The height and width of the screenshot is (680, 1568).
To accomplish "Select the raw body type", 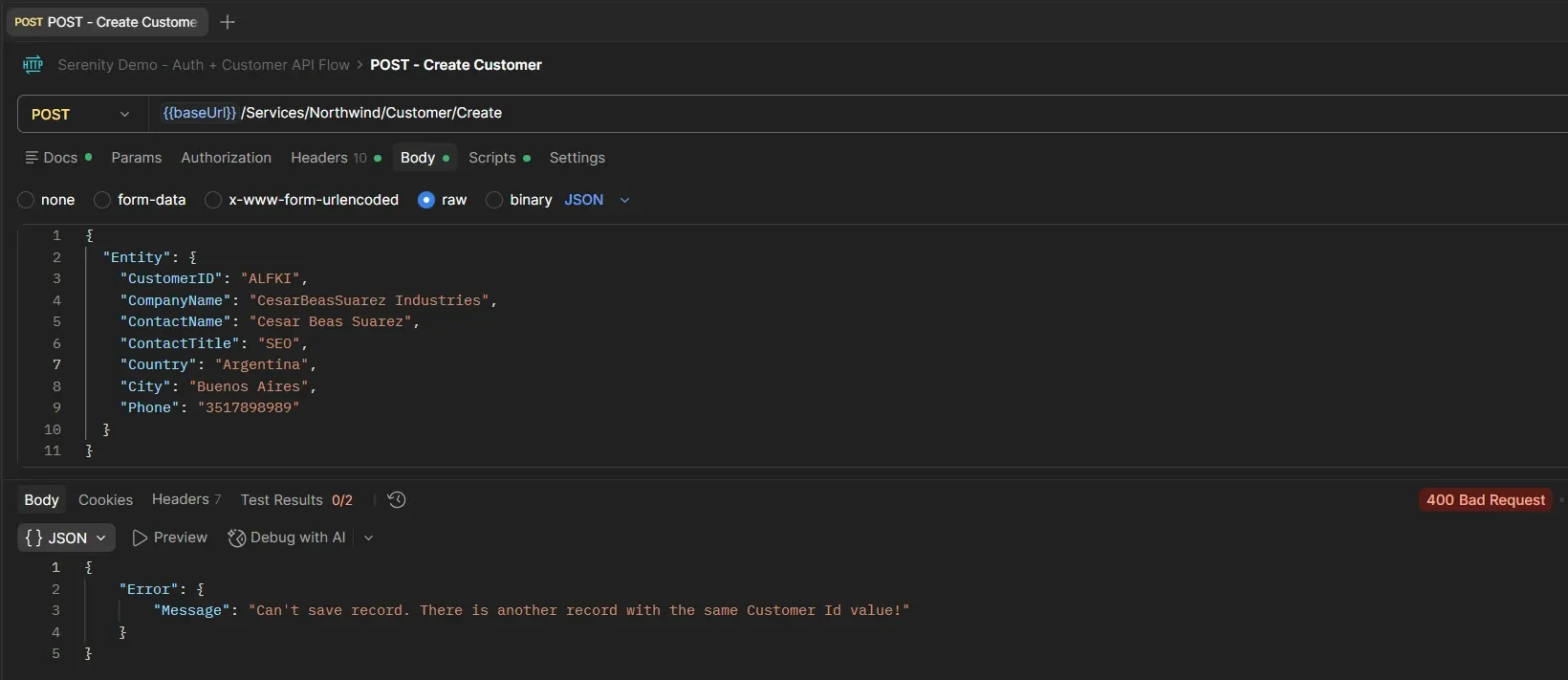I will [x=426, y=200].
